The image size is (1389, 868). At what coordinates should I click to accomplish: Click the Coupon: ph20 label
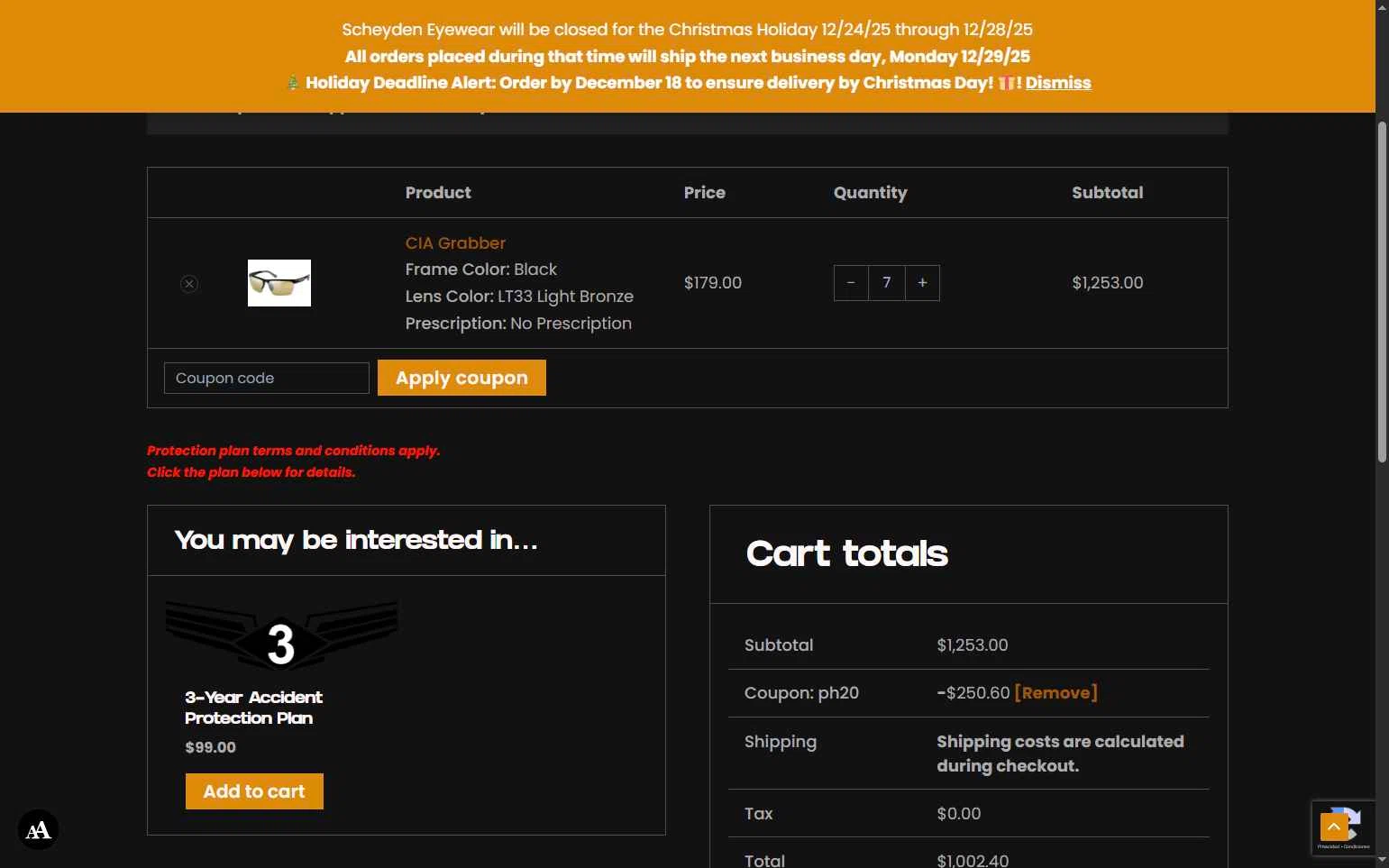pos(801,693)
